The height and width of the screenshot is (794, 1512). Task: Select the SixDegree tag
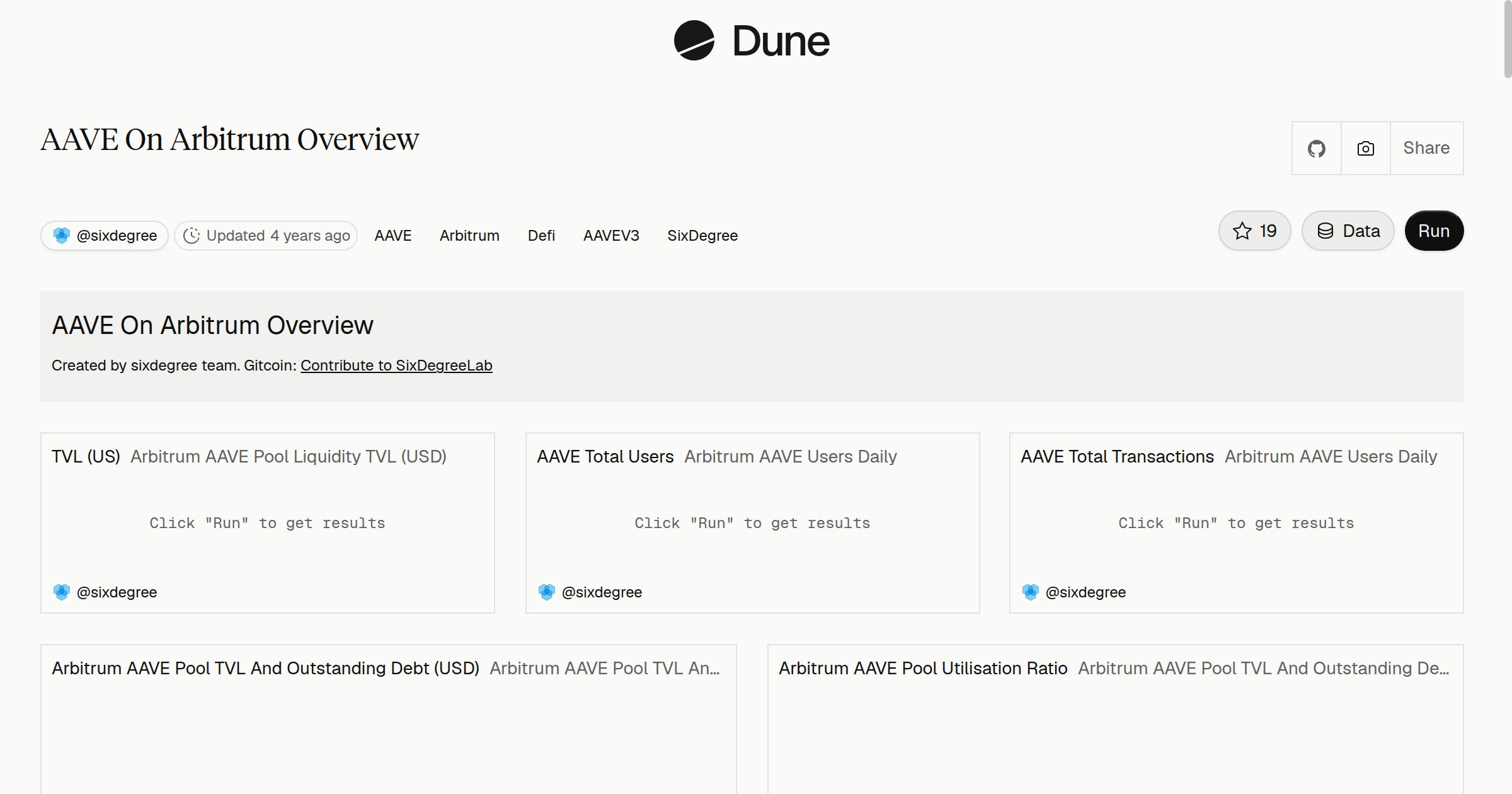click(702, 236)
